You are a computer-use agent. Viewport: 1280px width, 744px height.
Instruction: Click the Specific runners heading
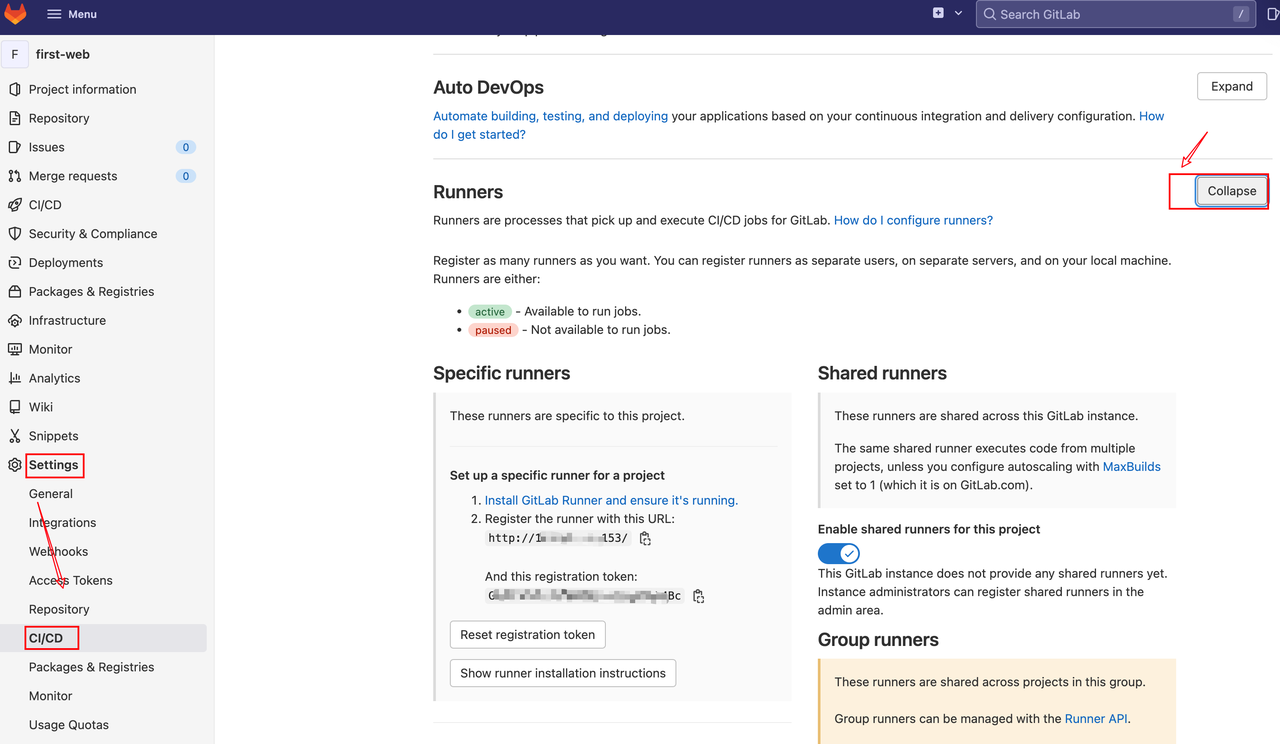click(x=502, y=373)
